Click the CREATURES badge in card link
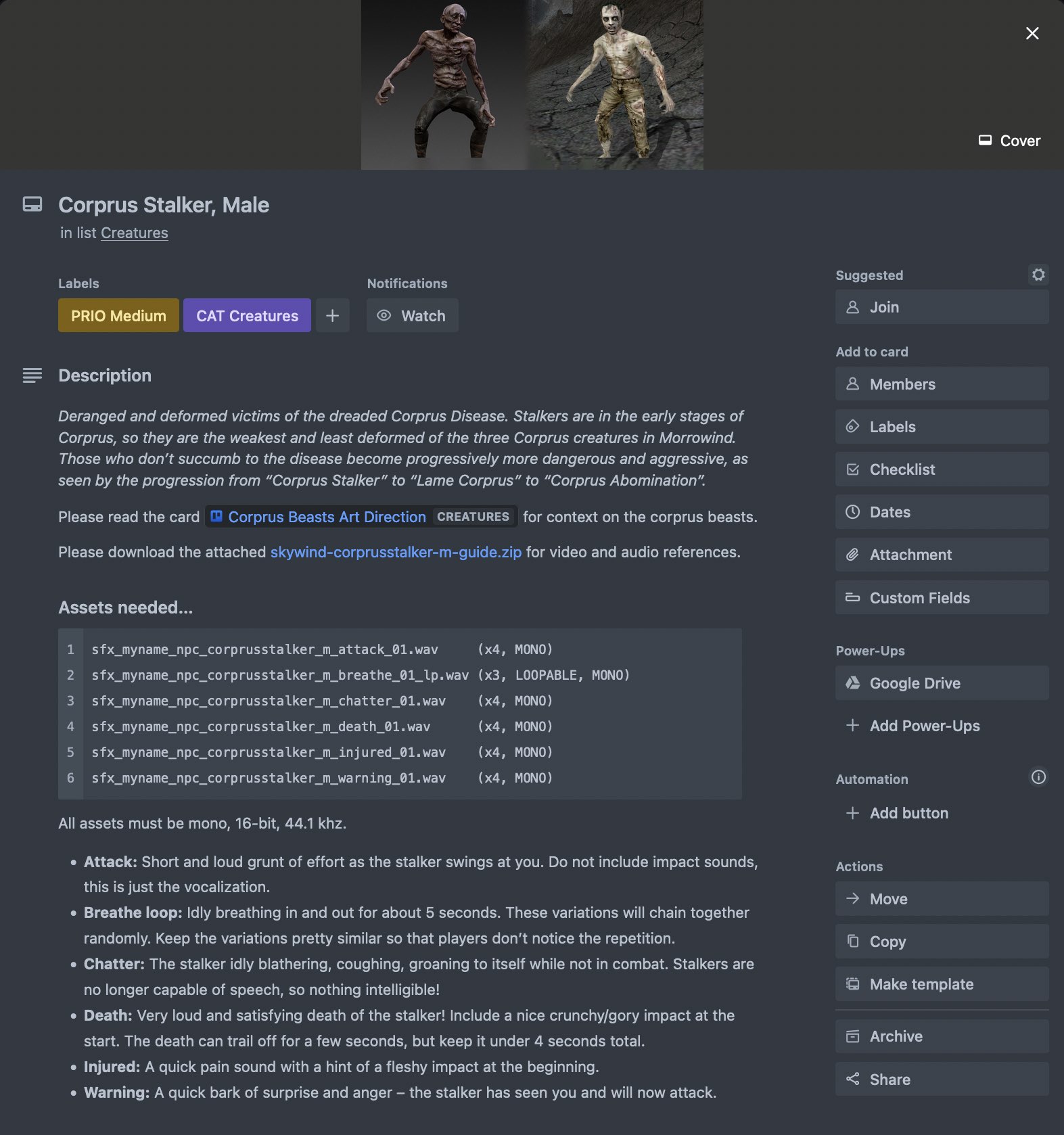This screenshot has height=1135, width=1064. (473, 517)
